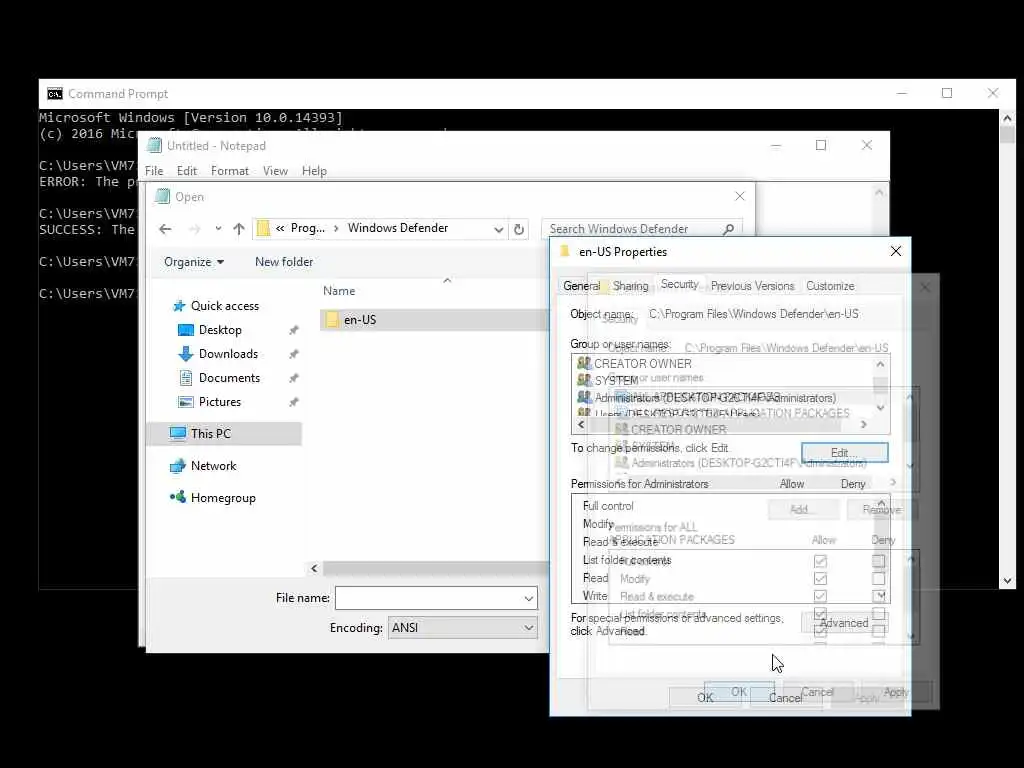Open the View menu in Notepad

tap(275, 171)
